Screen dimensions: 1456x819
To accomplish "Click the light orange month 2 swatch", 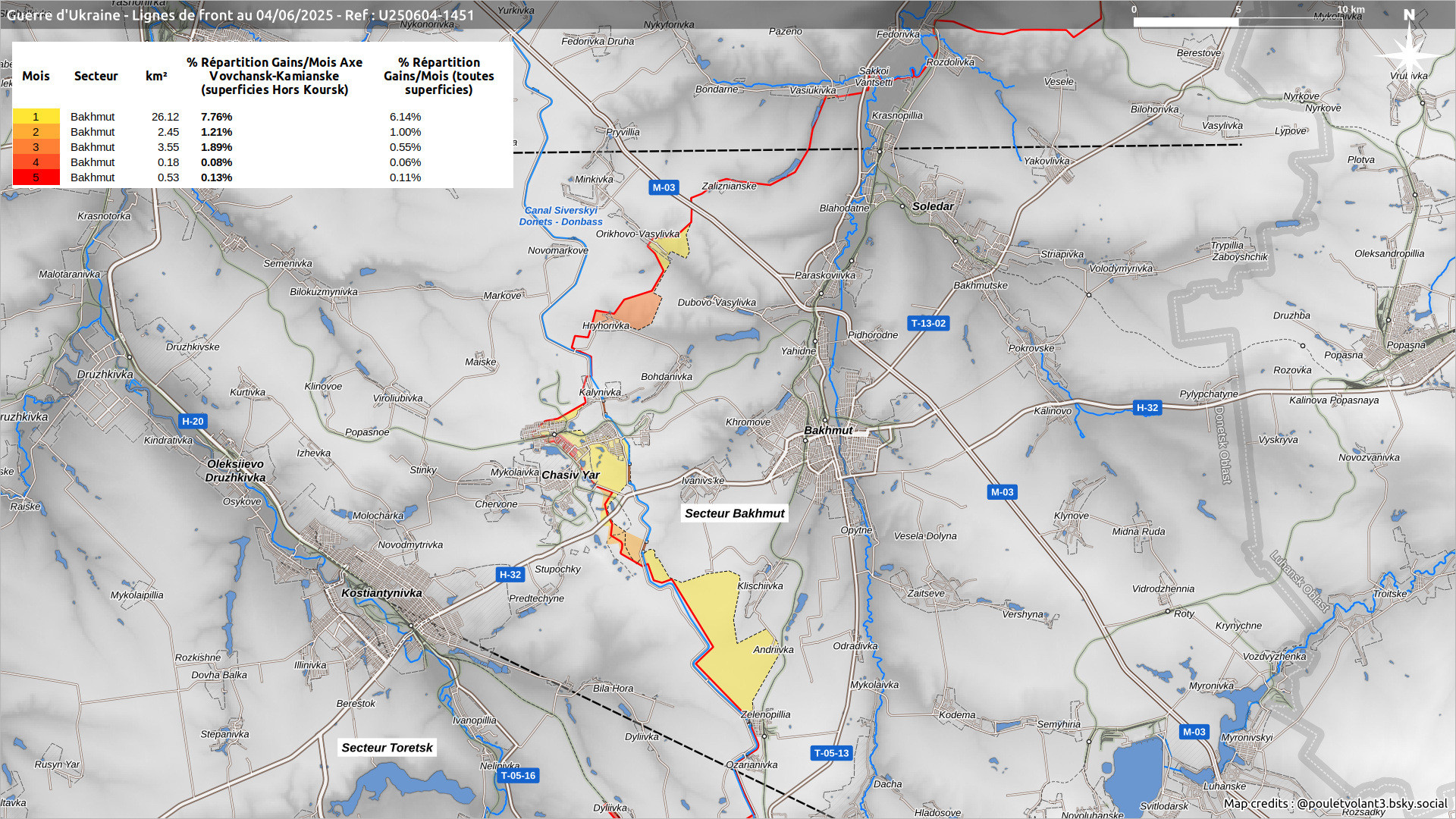I will (36, 131).
